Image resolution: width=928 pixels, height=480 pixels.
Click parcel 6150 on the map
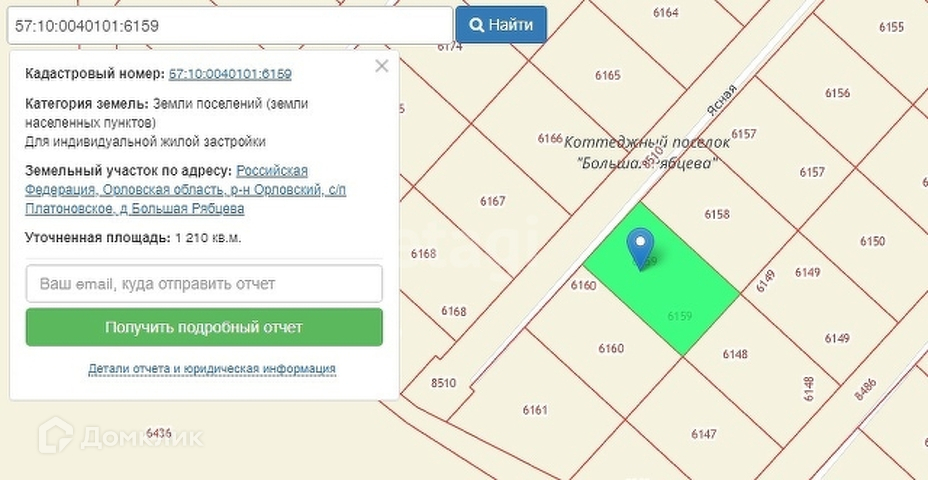pos(872,242)
